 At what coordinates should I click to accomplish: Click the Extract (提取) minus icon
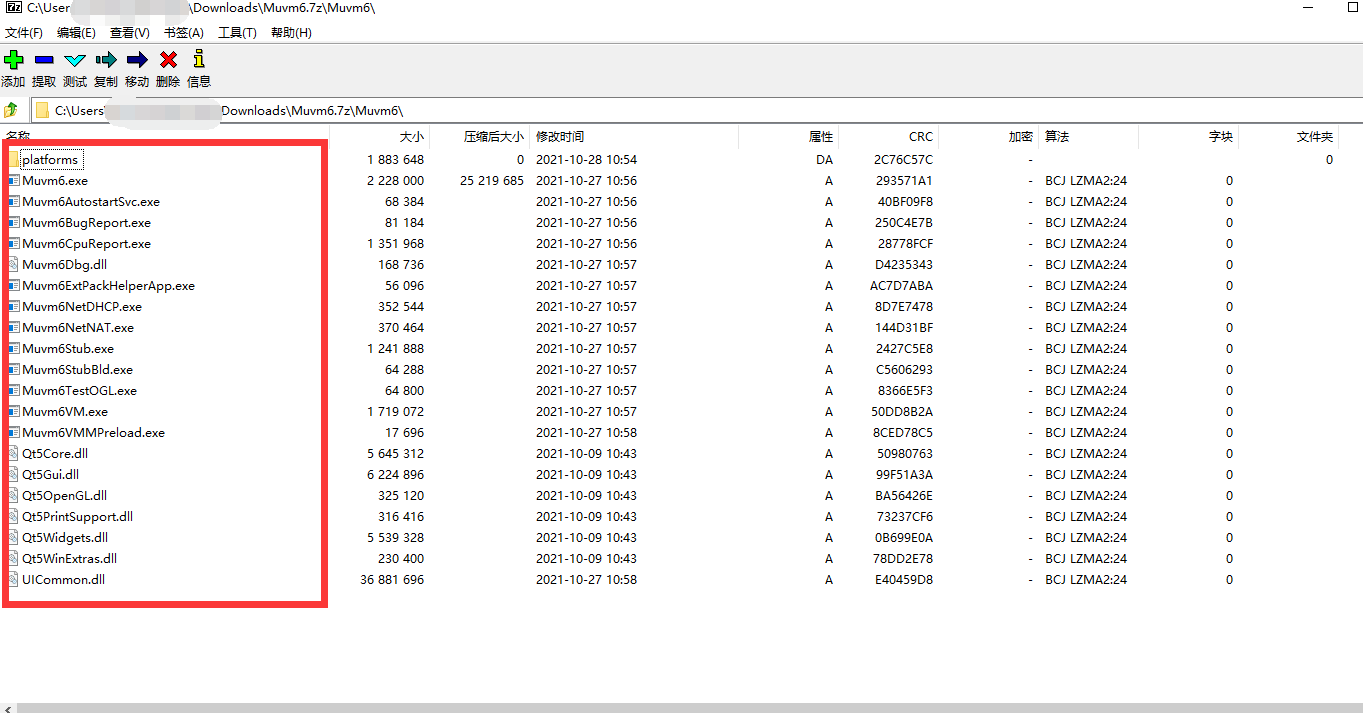pos(44,60)
